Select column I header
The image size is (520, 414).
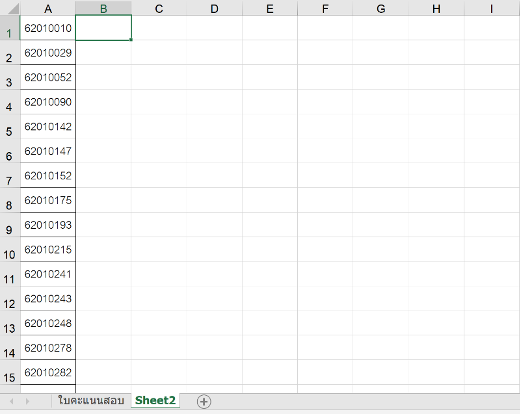pyautogui.click(x=492, y=8)
